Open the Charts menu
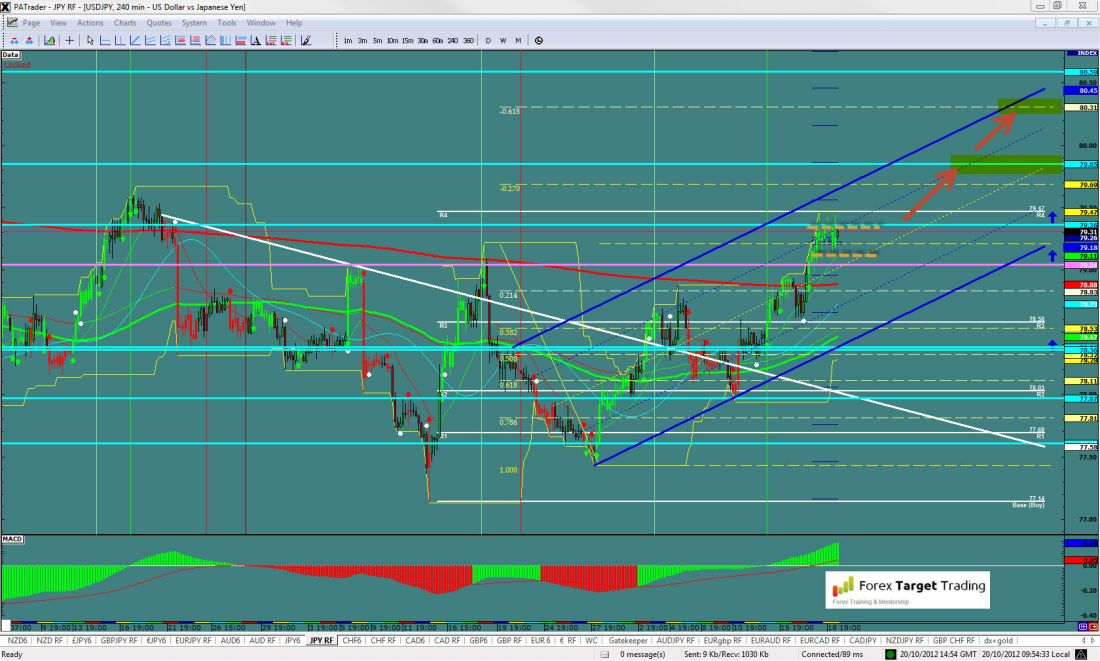The image size is (1100, 661). [x=125, y=22]
